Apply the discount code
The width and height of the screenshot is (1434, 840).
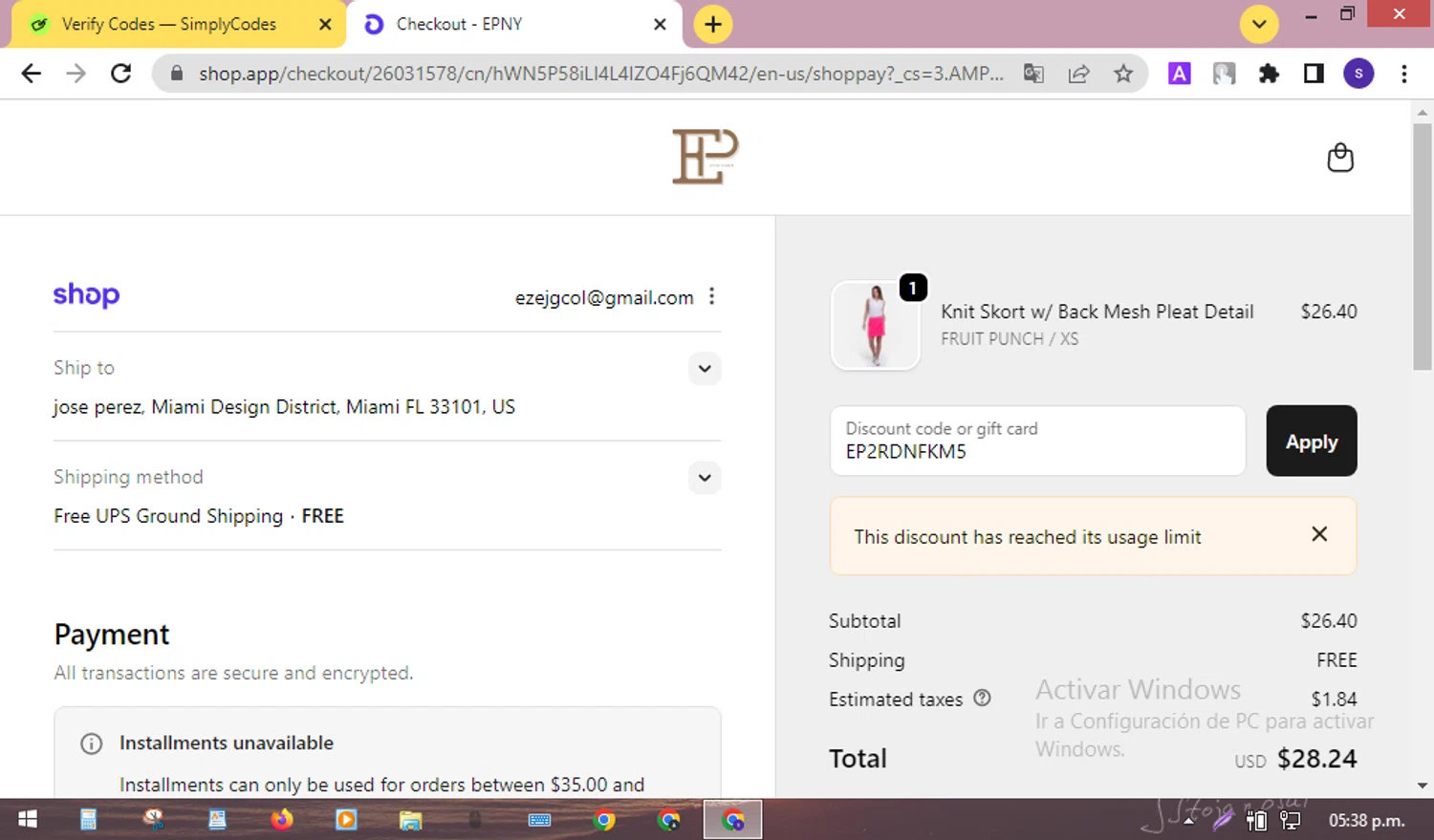[1312, 441]
